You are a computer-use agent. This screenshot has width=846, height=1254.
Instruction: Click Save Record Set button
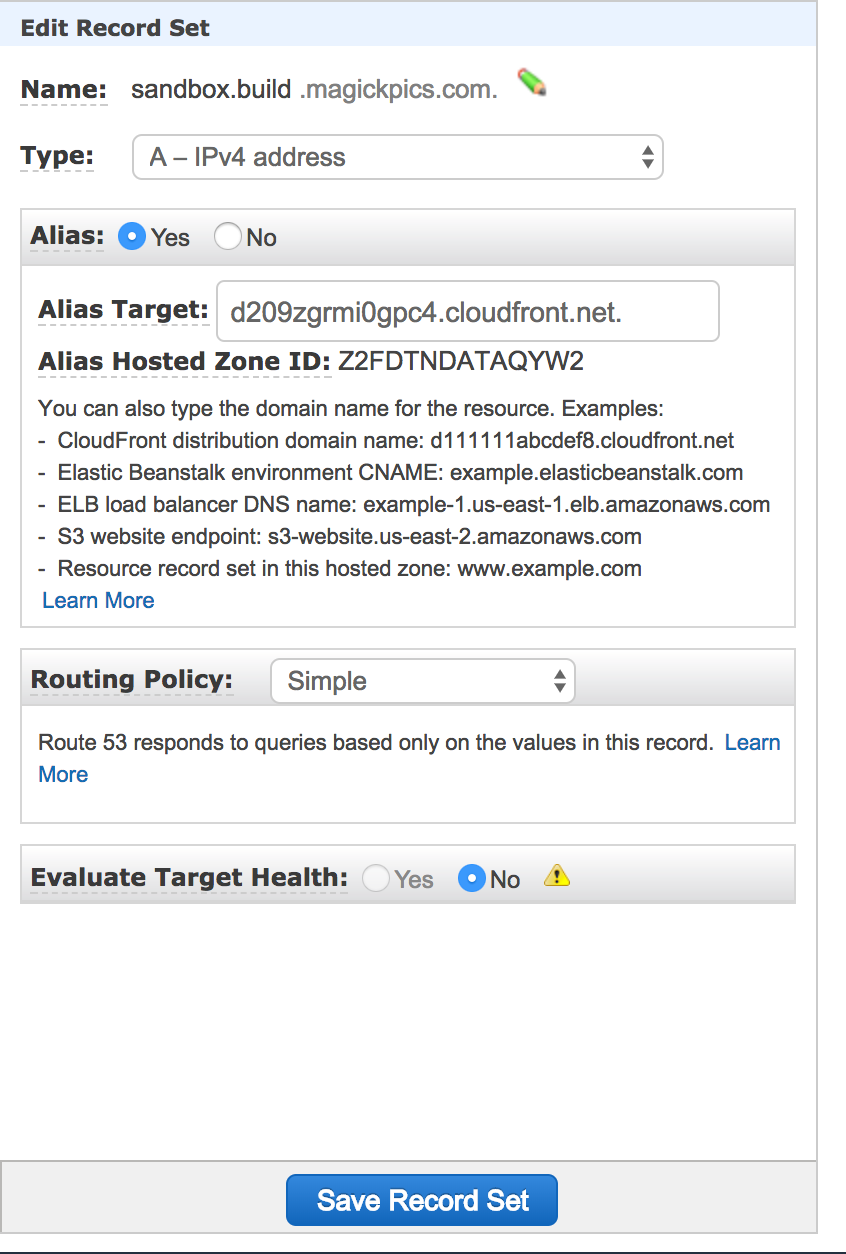point(422,1200)
